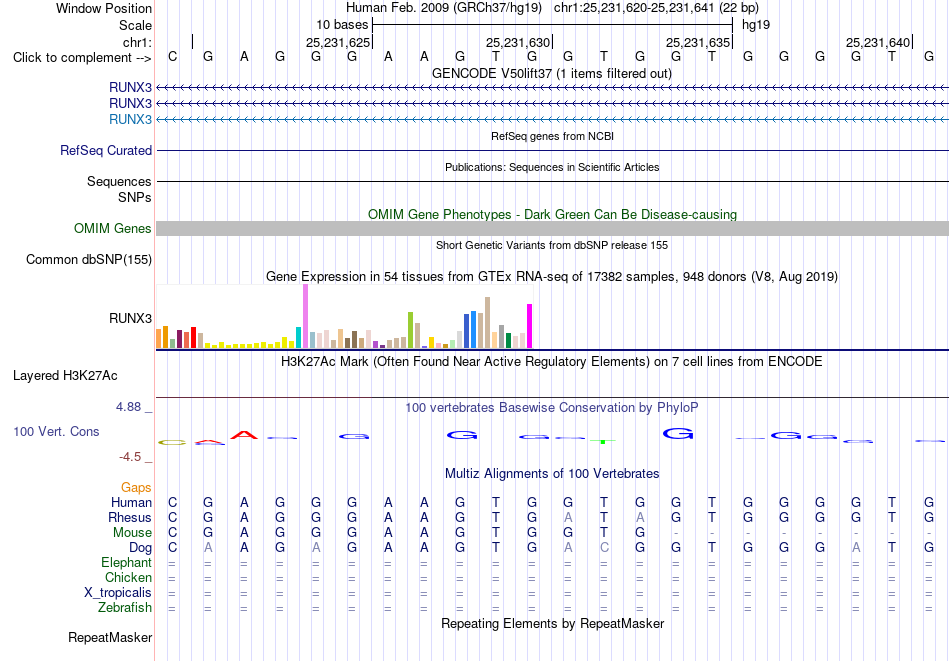Click the lime green bar in GTEx chart
950x661 pixels.
(410, 330)
